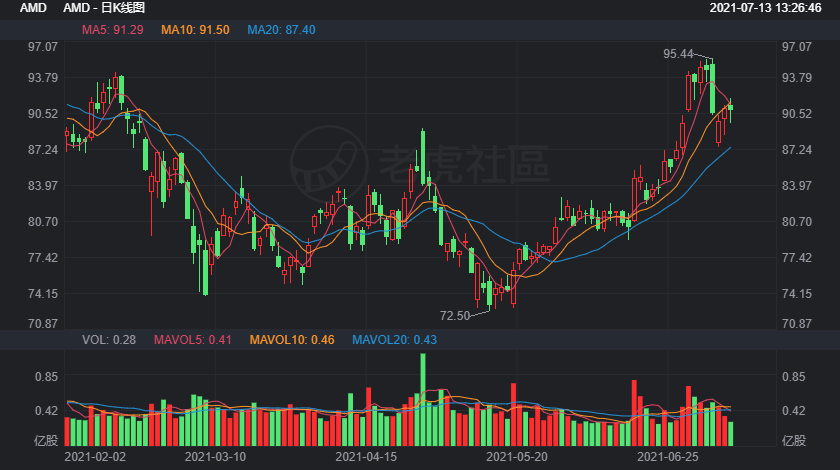Click the left axis 90.52 price label
The height and width of the screenshot is (470, 840).
43,114
